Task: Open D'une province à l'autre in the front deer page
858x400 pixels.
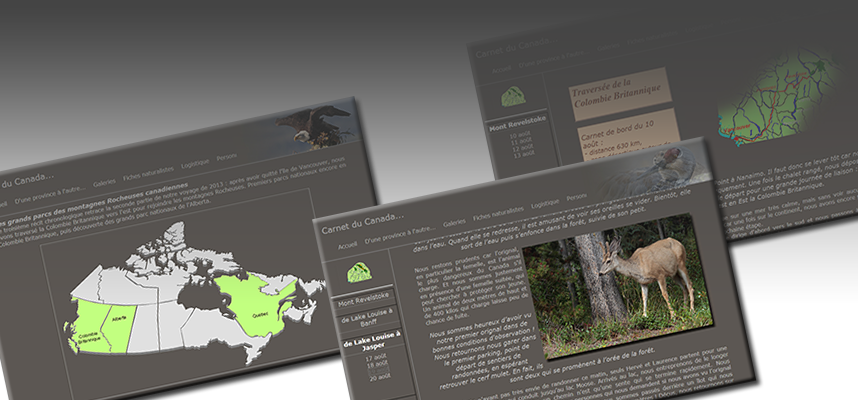Action: click(401, 233)
